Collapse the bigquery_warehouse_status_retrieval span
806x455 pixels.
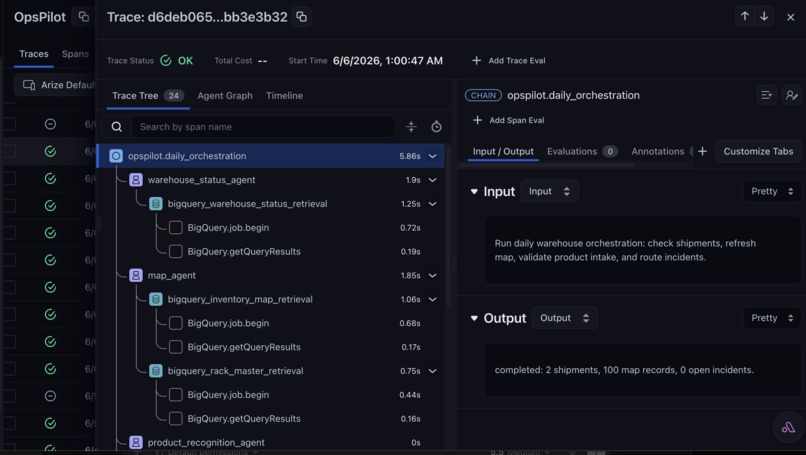pyautogui.click(x=433, y=204)
